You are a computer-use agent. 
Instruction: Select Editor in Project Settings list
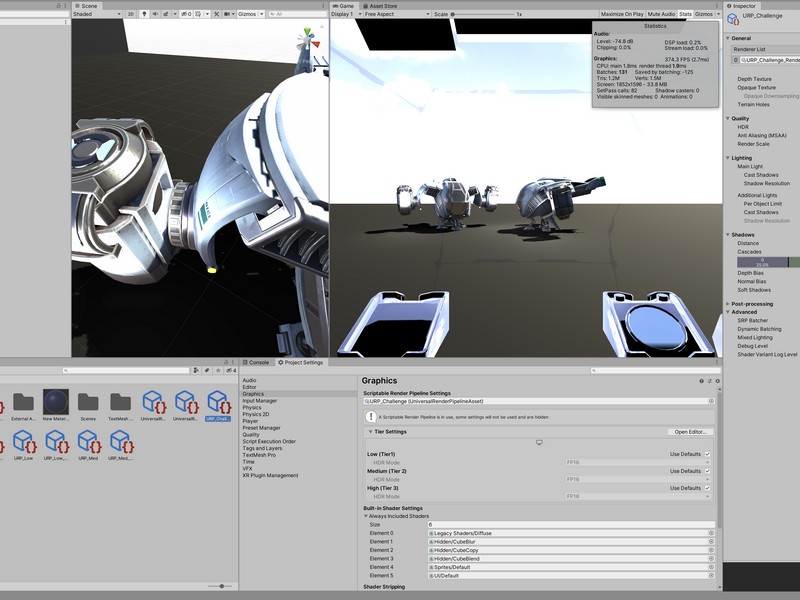pos(249,387)
